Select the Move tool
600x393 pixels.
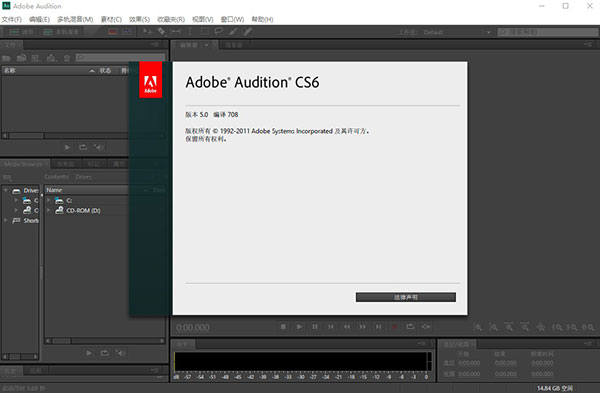coord(147,32)
